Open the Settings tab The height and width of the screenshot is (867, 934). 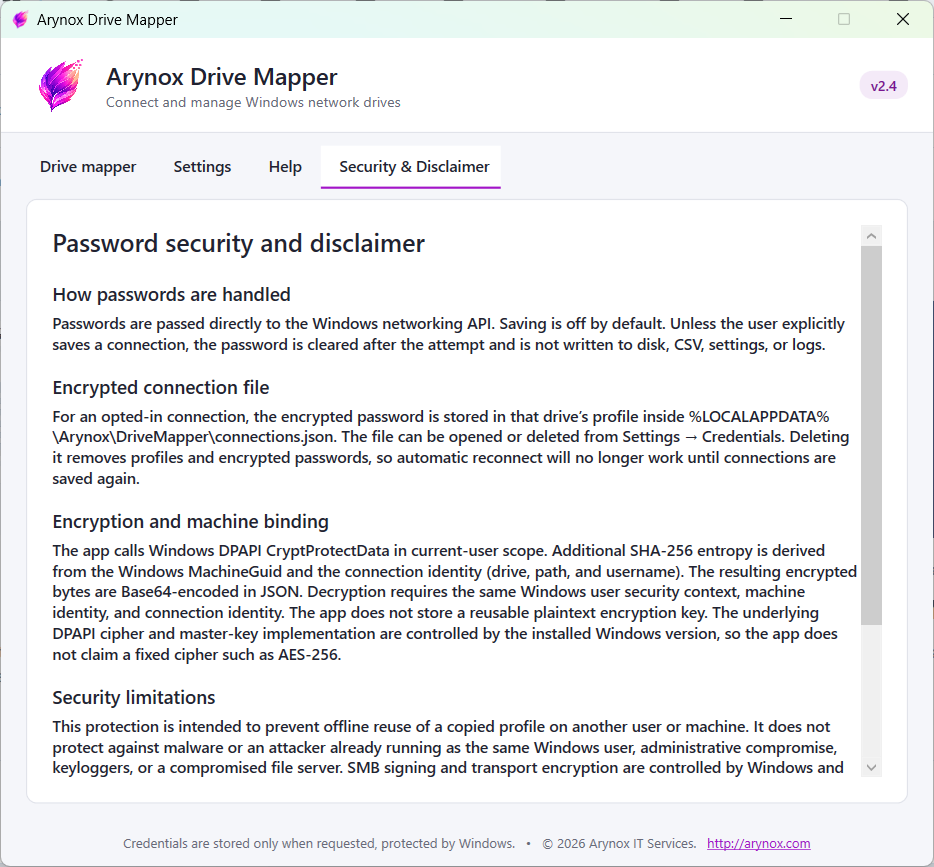(x=202, y=167)
